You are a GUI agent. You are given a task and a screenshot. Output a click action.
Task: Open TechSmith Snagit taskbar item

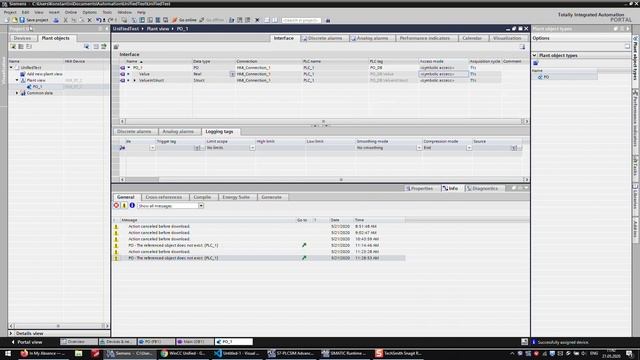[x=398, y=353]
